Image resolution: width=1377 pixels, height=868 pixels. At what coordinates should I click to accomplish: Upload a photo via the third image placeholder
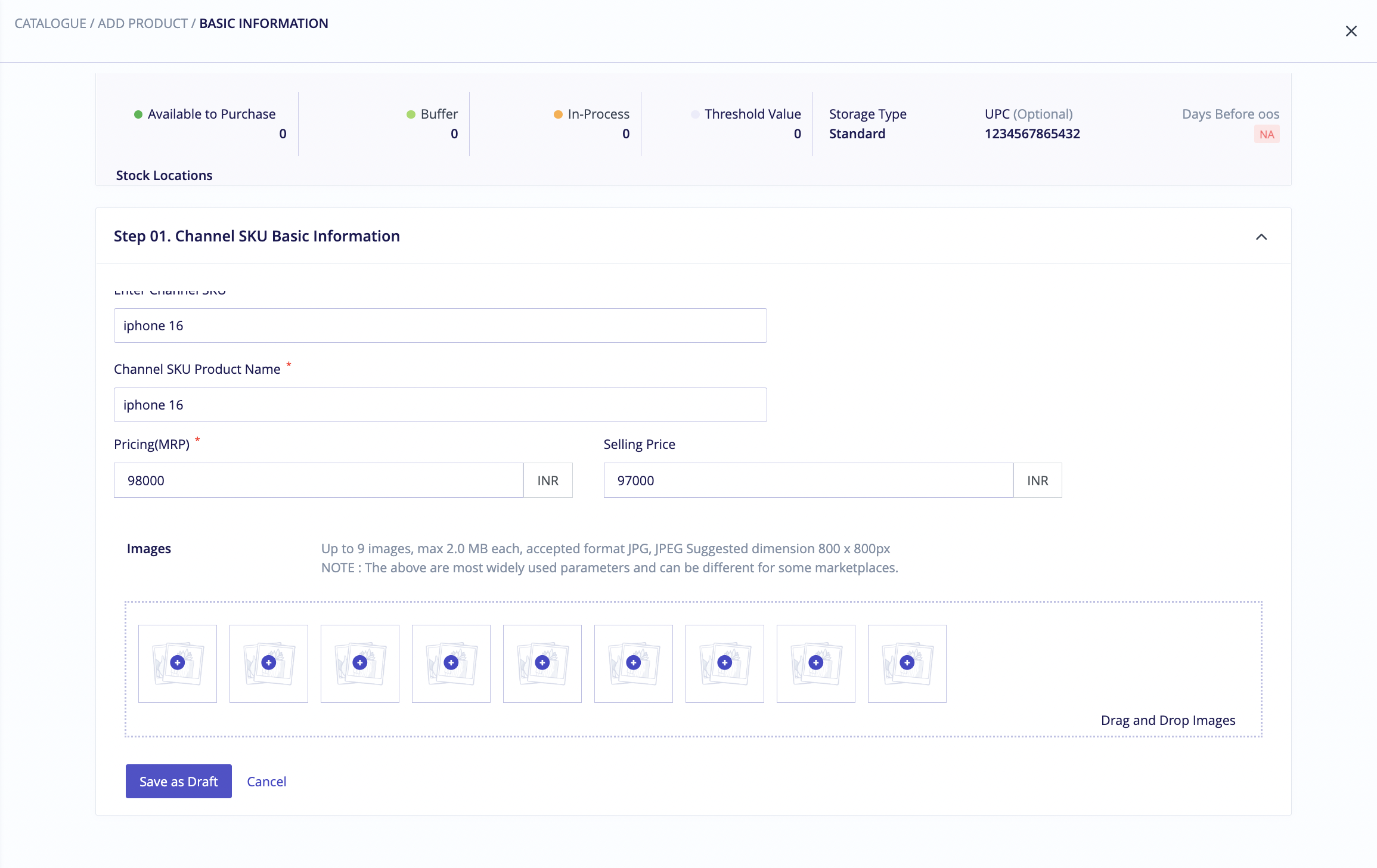coord(360,664)
